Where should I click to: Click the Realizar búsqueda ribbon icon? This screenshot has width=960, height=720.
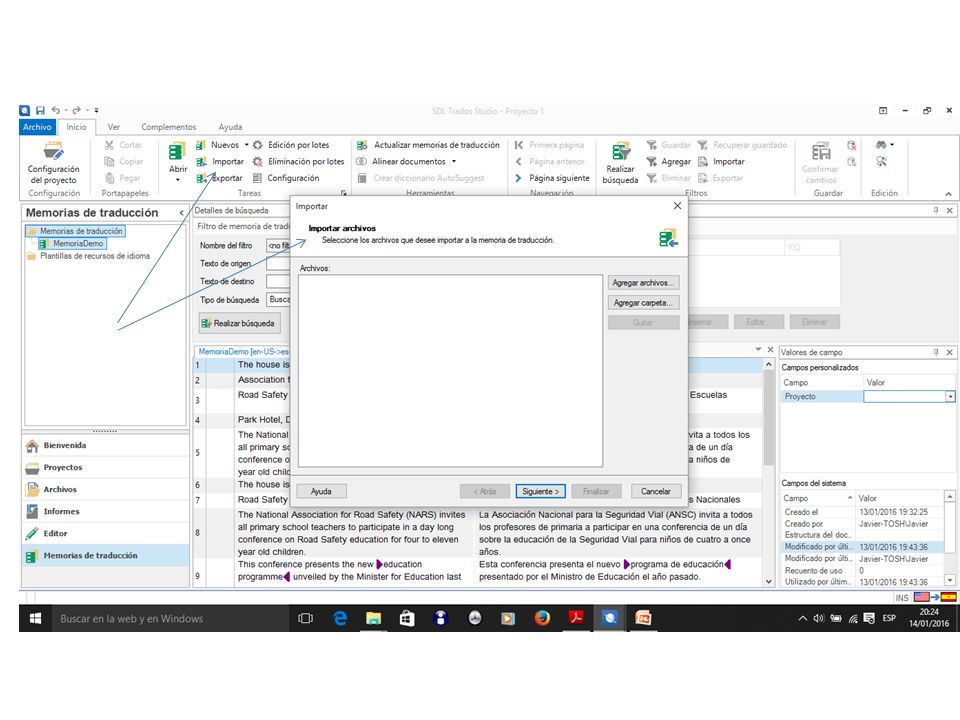620,151
